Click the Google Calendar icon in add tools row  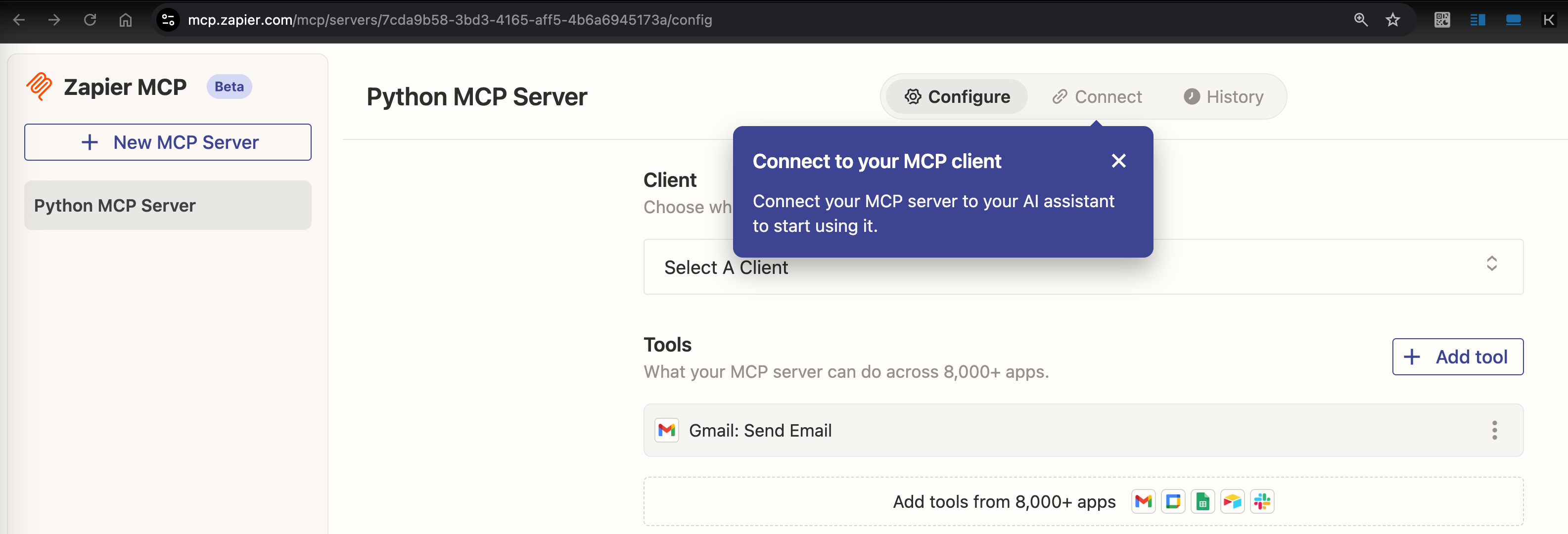click(1172, 501)
